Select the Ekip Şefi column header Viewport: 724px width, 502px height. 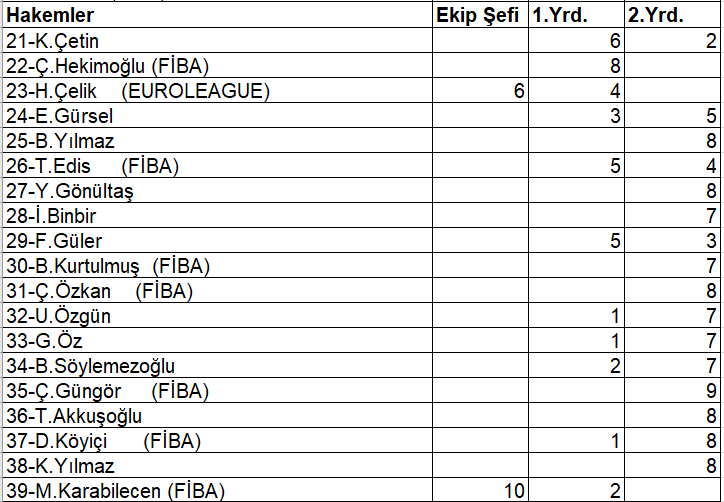[x=480, y=15]
